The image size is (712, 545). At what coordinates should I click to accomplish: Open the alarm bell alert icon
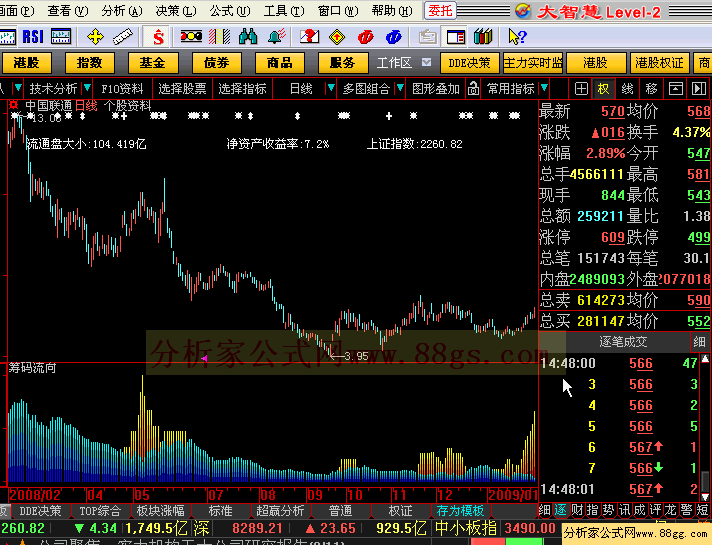tap(277, 36)
